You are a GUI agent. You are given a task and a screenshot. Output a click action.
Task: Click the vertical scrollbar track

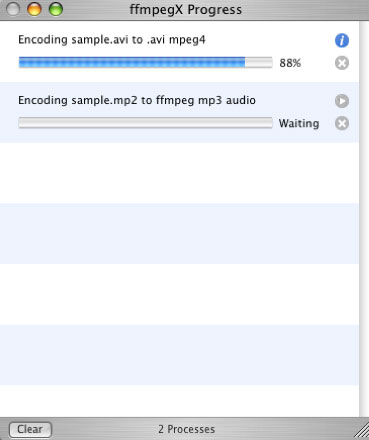364,219
